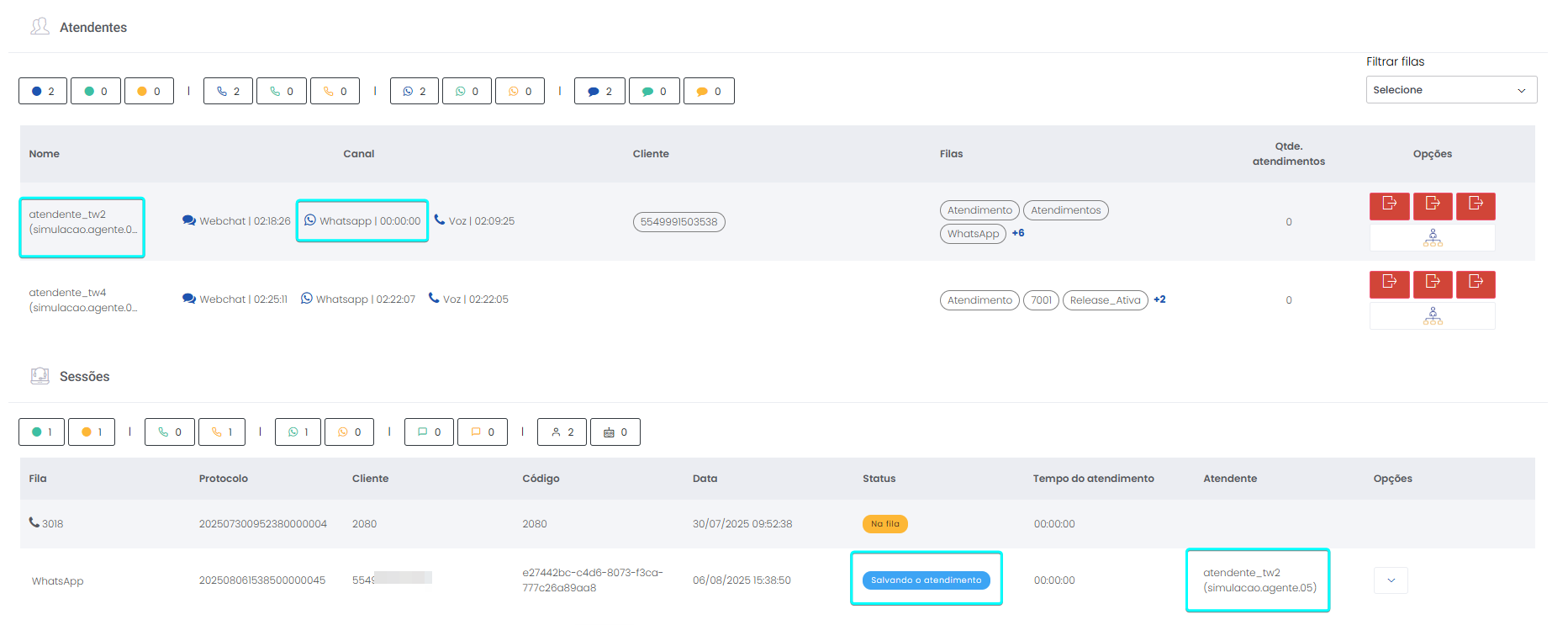Expand +6 more queues for atendente_tw2

1018,233
